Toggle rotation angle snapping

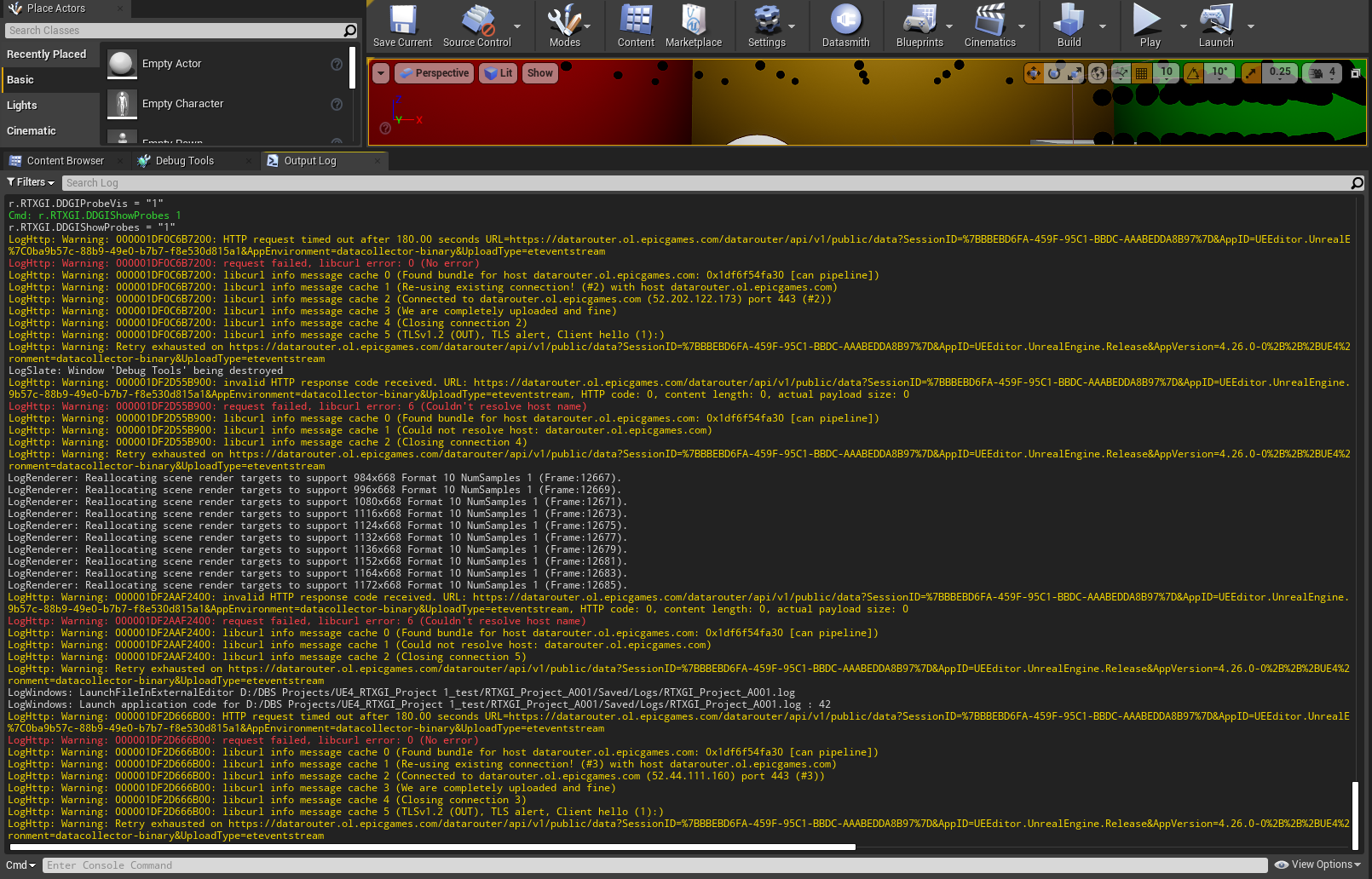click(1191, 72)
